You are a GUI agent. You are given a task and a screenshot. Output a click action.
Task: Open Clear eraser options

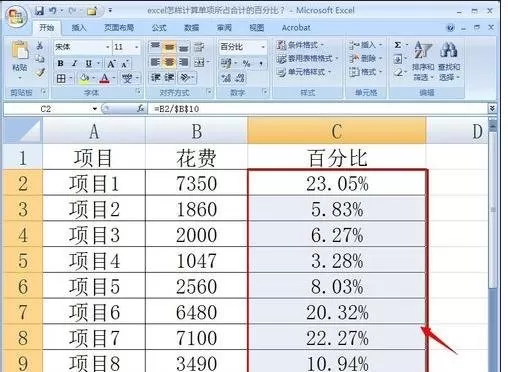tap(397, 72)
